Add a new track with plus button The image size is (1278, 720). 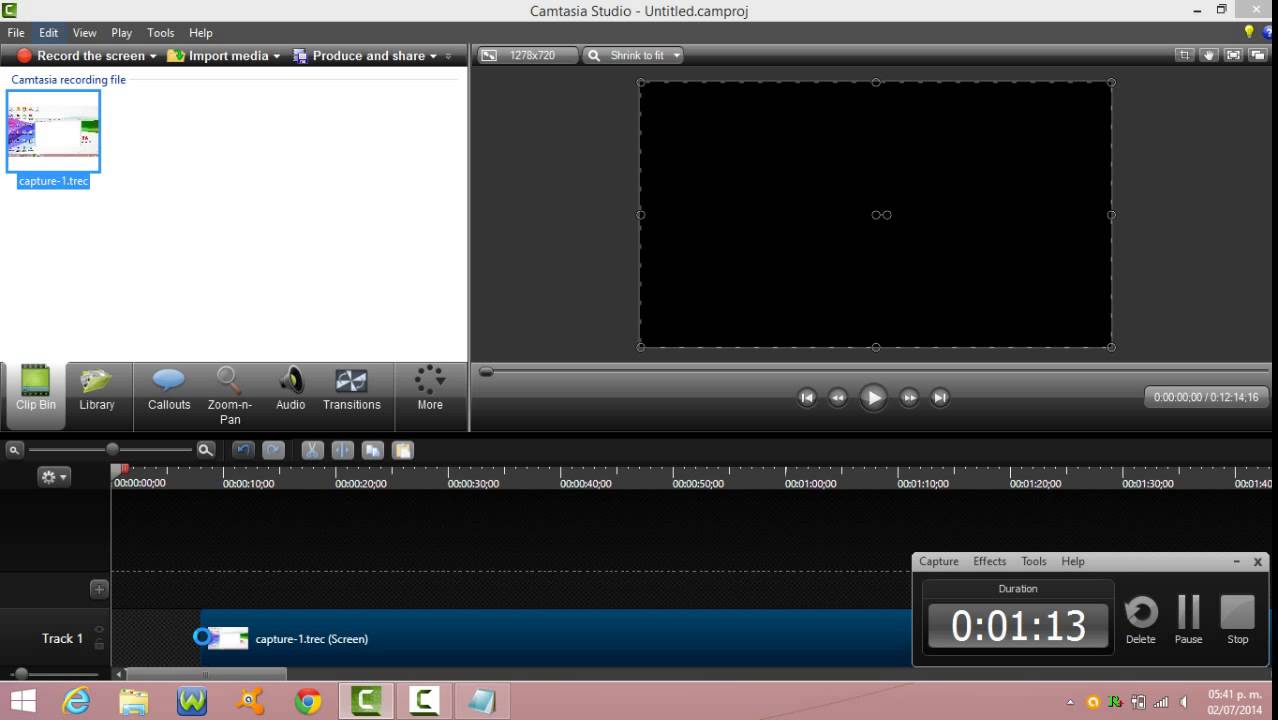[x=99, y=589]
